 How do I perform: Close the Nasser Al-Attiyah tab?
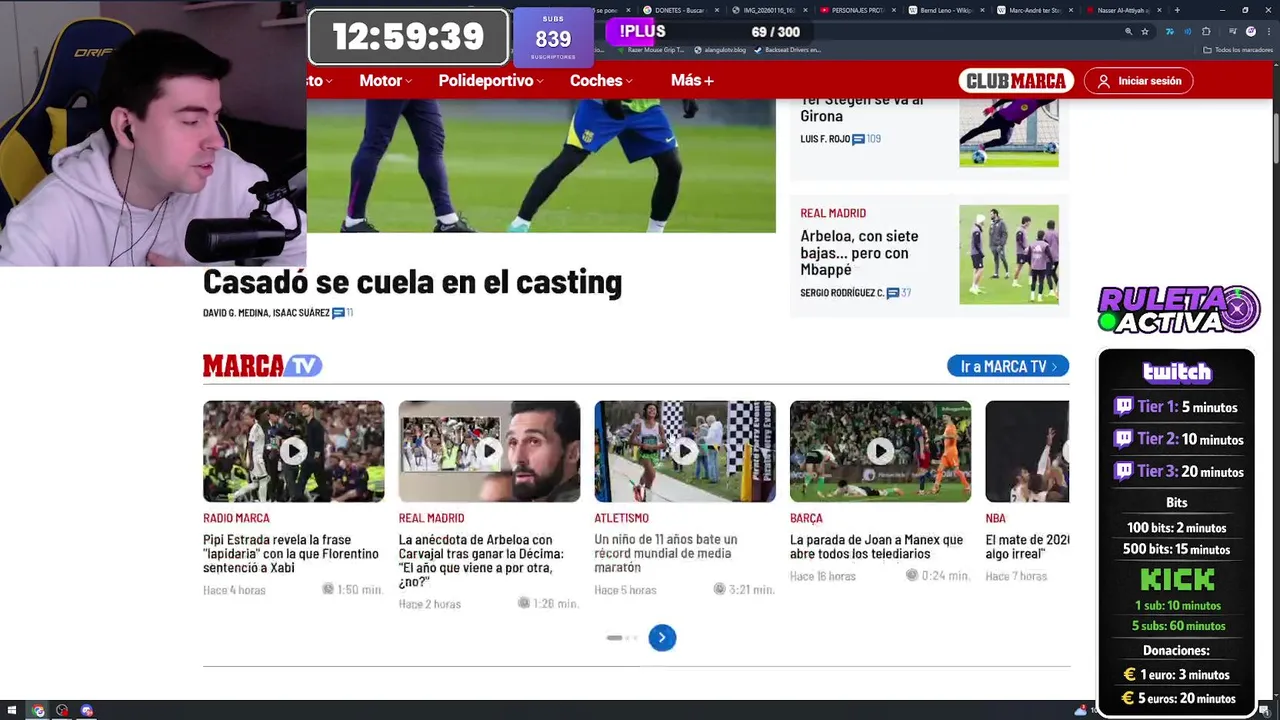(1160, 10)
